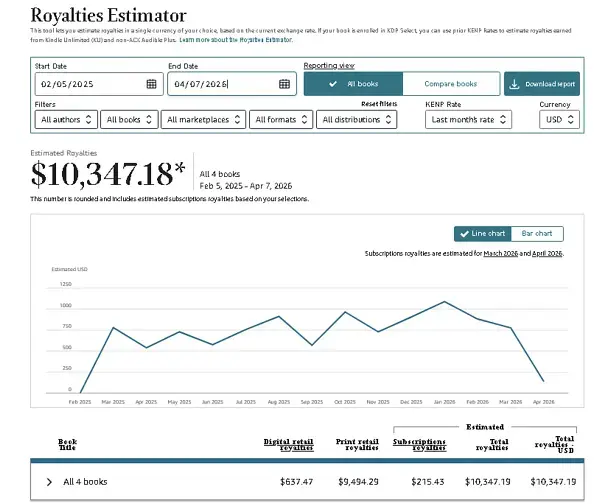Screen dimensions: 600x504
Task: Open the End Date calendar picker icon
Action: point(284,84)
